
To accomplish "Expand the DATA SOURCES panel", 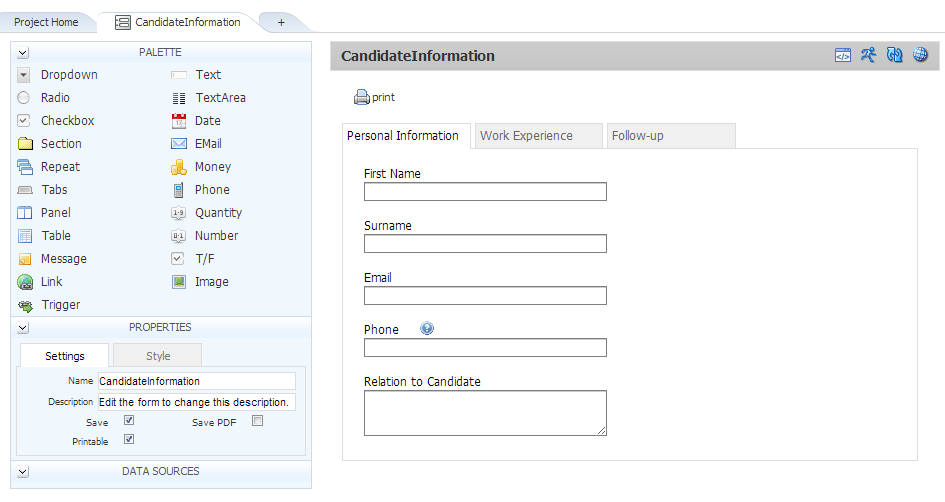I will click(x=23, y=472).
